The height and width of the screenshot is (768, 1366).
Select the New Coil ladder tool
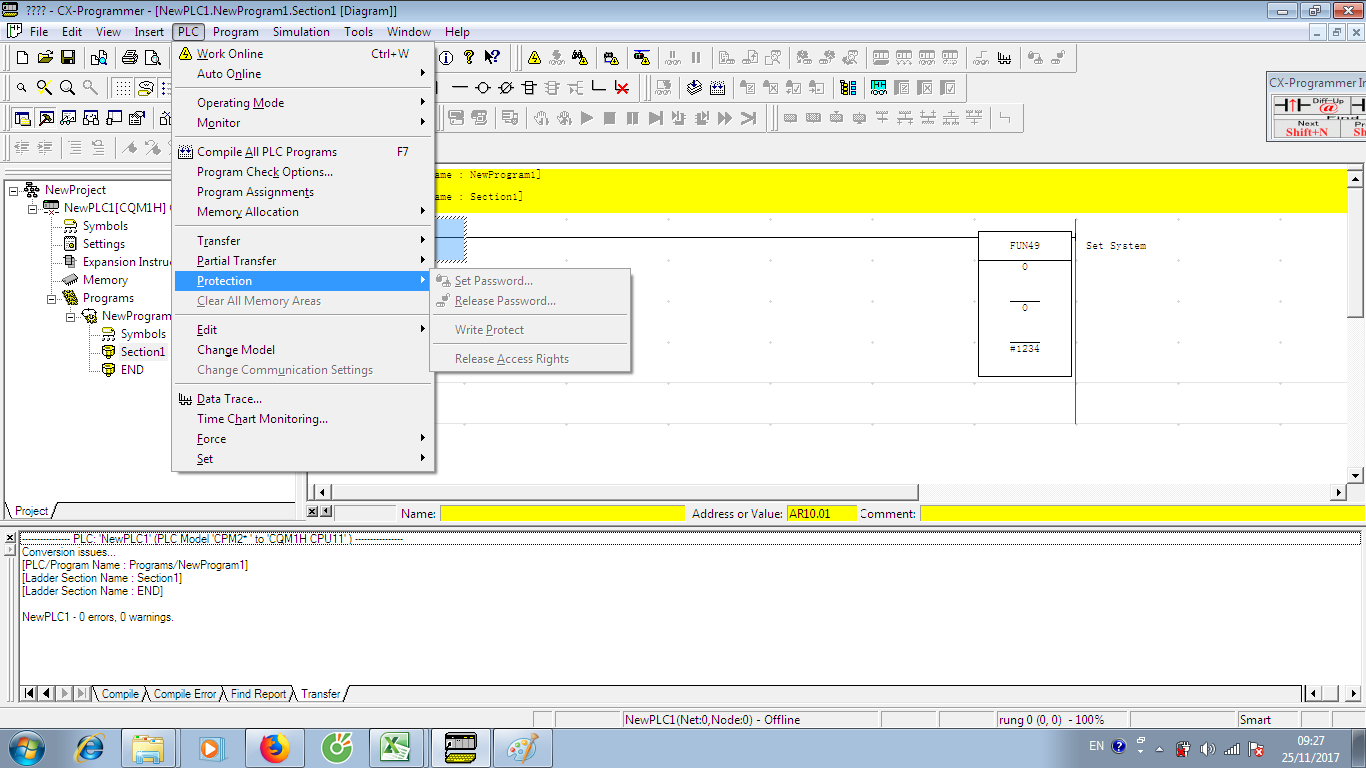pos(483,88)
